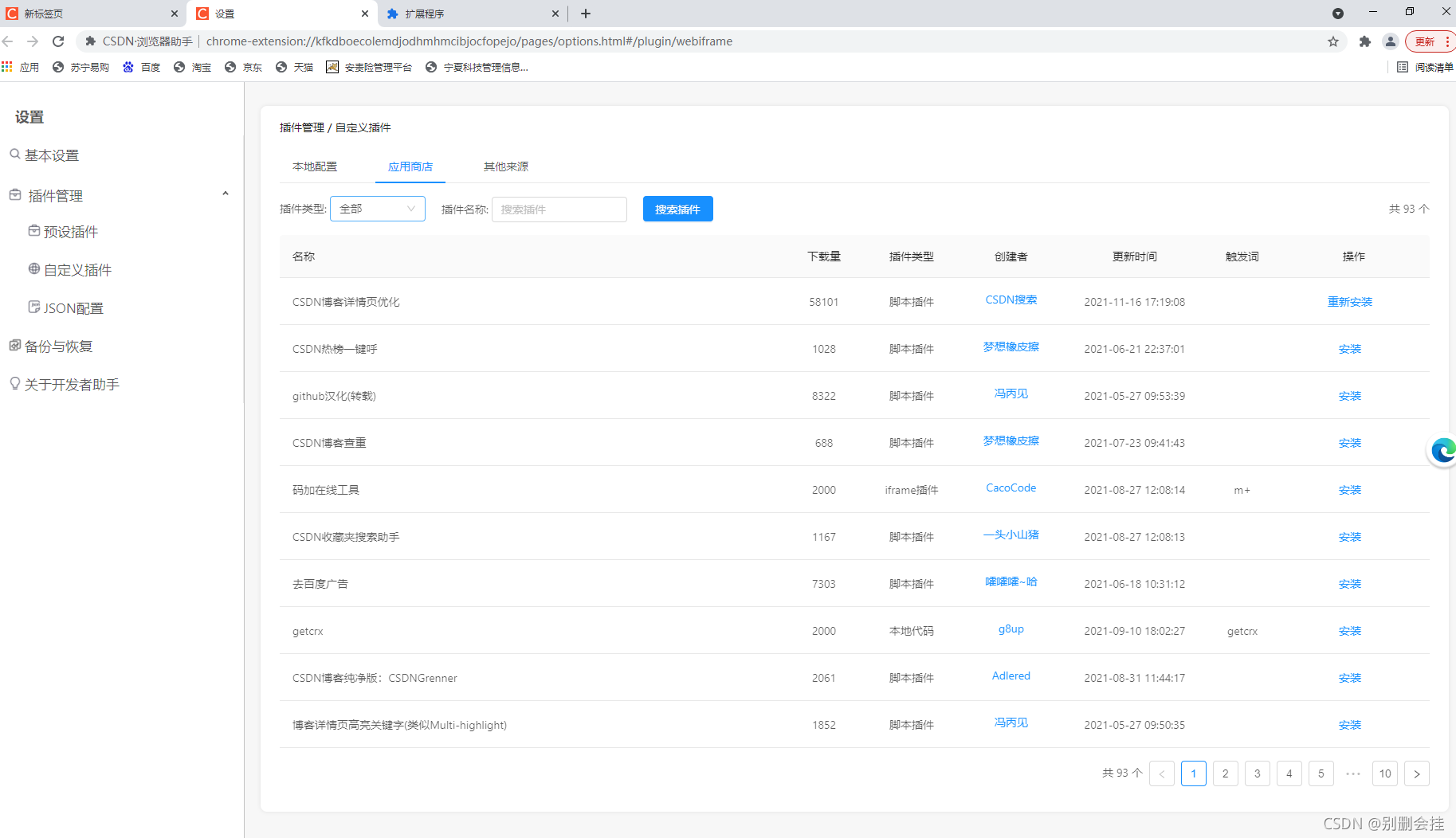This screenshot has height=838, width=1456.
Task: Click the 更新 browser update button
Action: pos(1430,41)
